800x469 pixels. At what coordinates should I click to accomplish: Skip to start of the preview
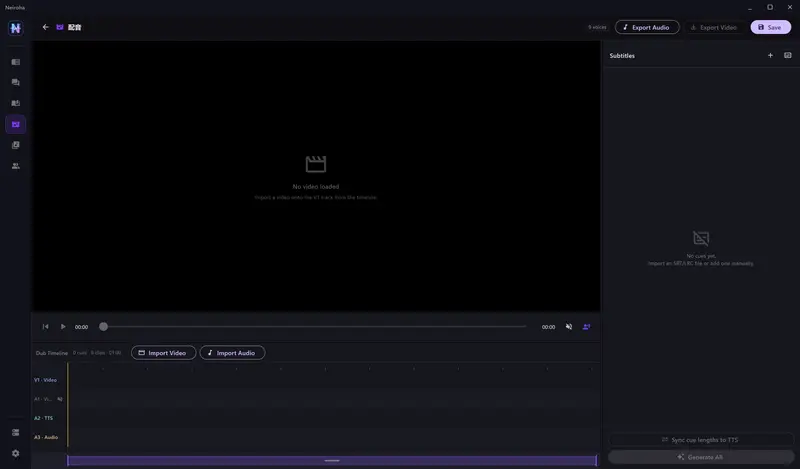click(x=45, y=327)
